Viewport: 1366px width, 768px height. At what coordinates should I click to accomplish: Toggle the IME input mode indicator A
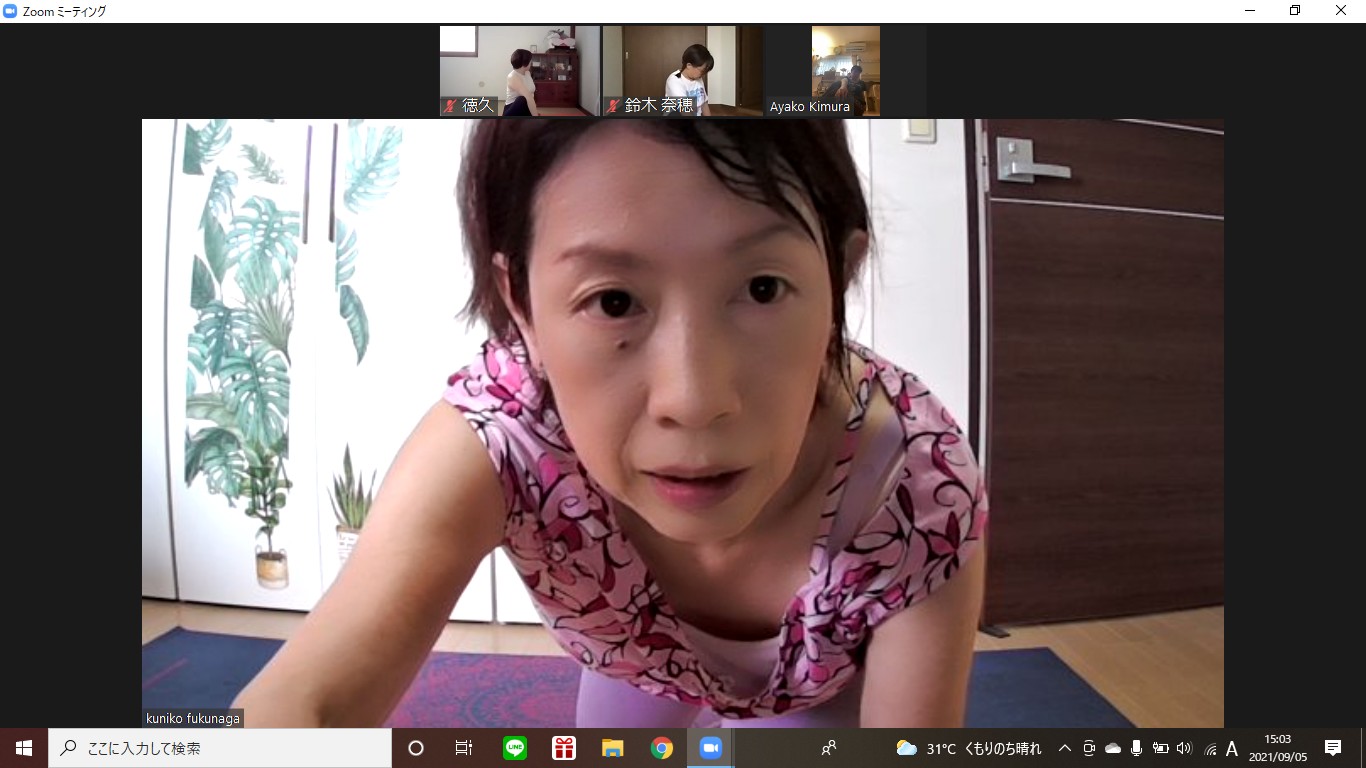1232,748
